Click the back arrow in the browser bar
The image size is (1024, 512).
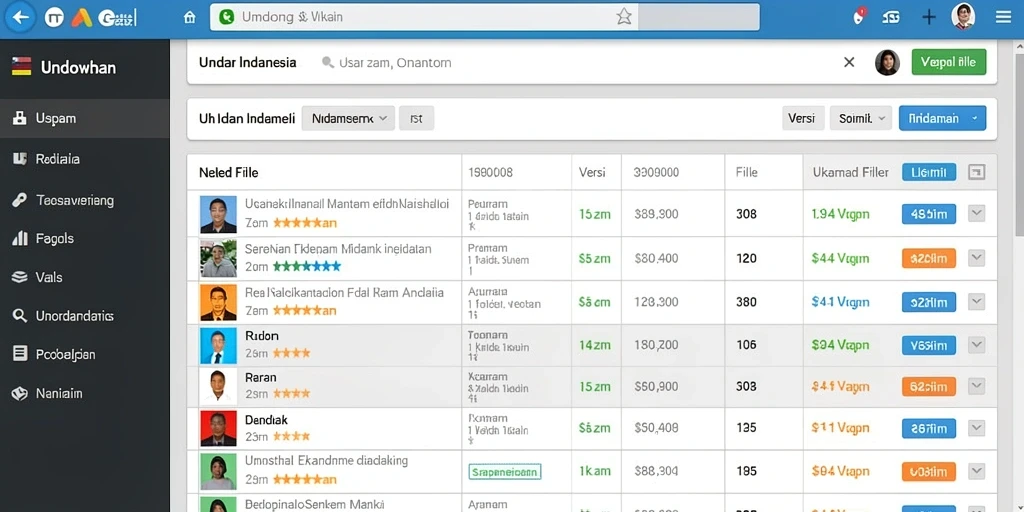point(20,18)
